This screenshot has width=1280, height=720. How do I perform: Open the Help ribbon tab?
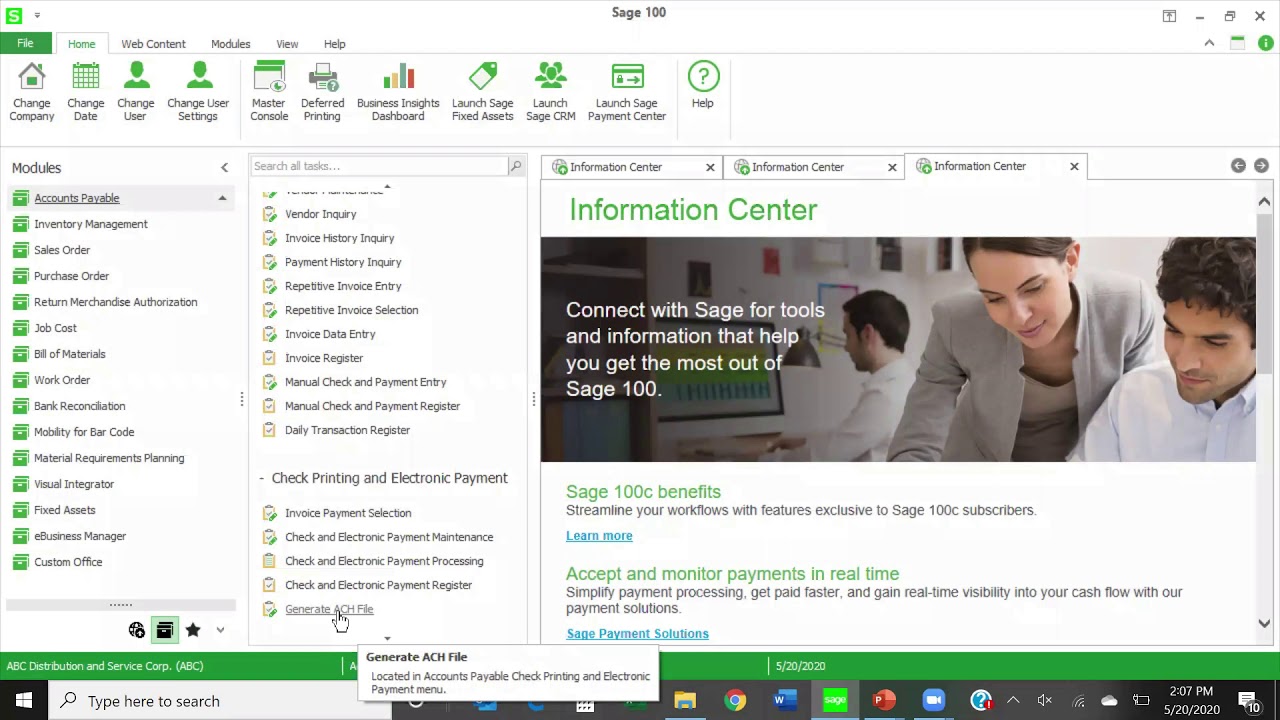tap(334, 44)
